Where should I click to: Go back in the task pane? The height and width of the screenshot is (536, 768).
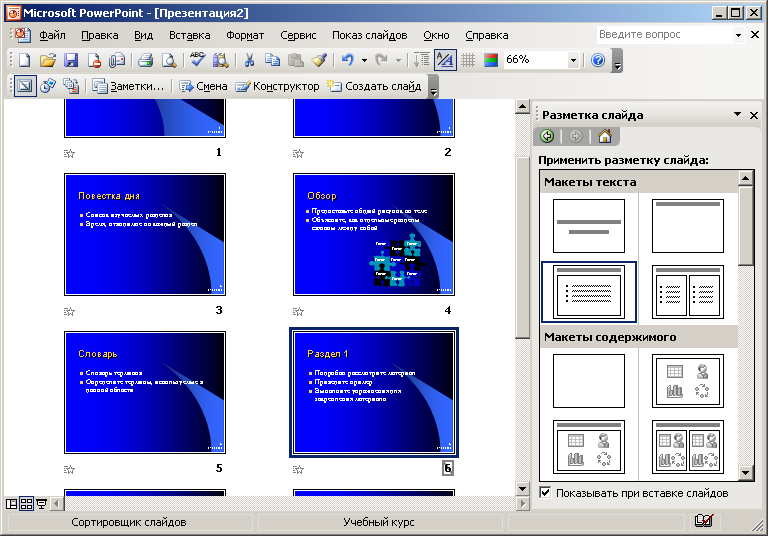click(x=547, y=136)
